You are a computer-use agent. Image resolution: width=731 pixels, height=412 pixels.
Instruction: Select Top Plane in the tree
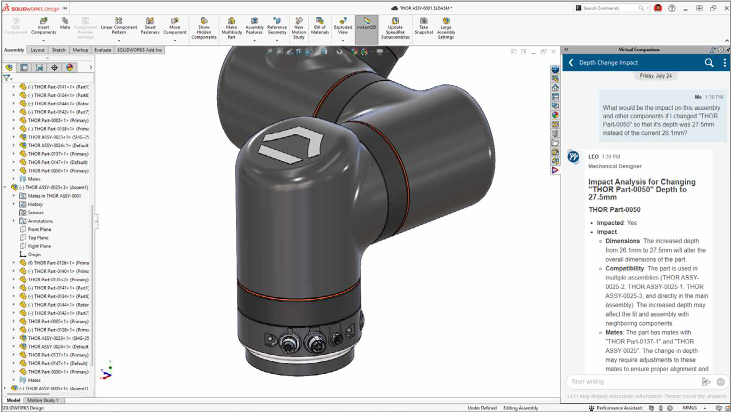(38, 238)
